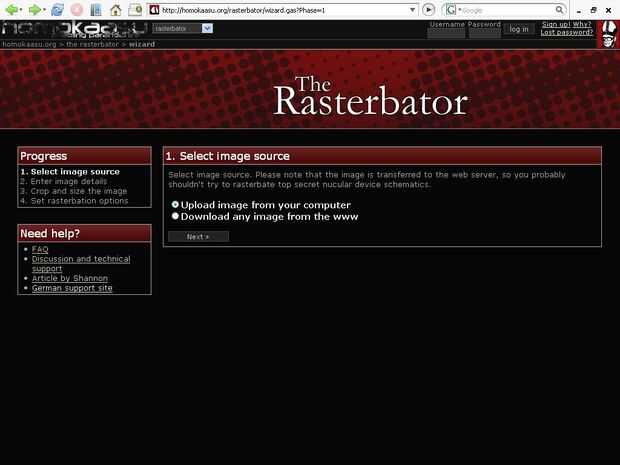Open the FAQ help link
The height and width of the screenshot is (465, 620).
[x=40, y=249]
